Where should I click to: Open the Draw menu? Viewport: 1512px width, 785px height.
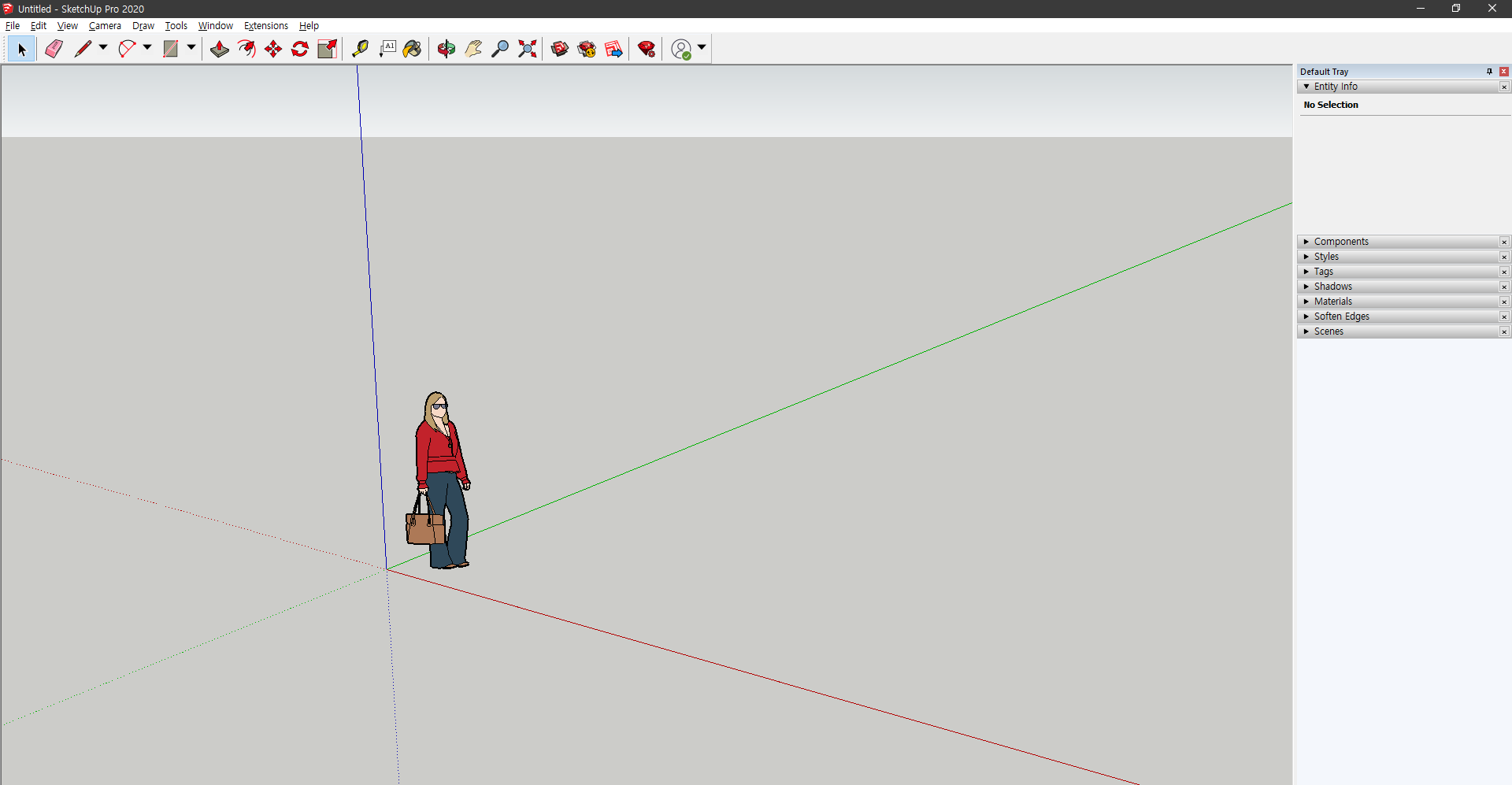pos(143,26)
